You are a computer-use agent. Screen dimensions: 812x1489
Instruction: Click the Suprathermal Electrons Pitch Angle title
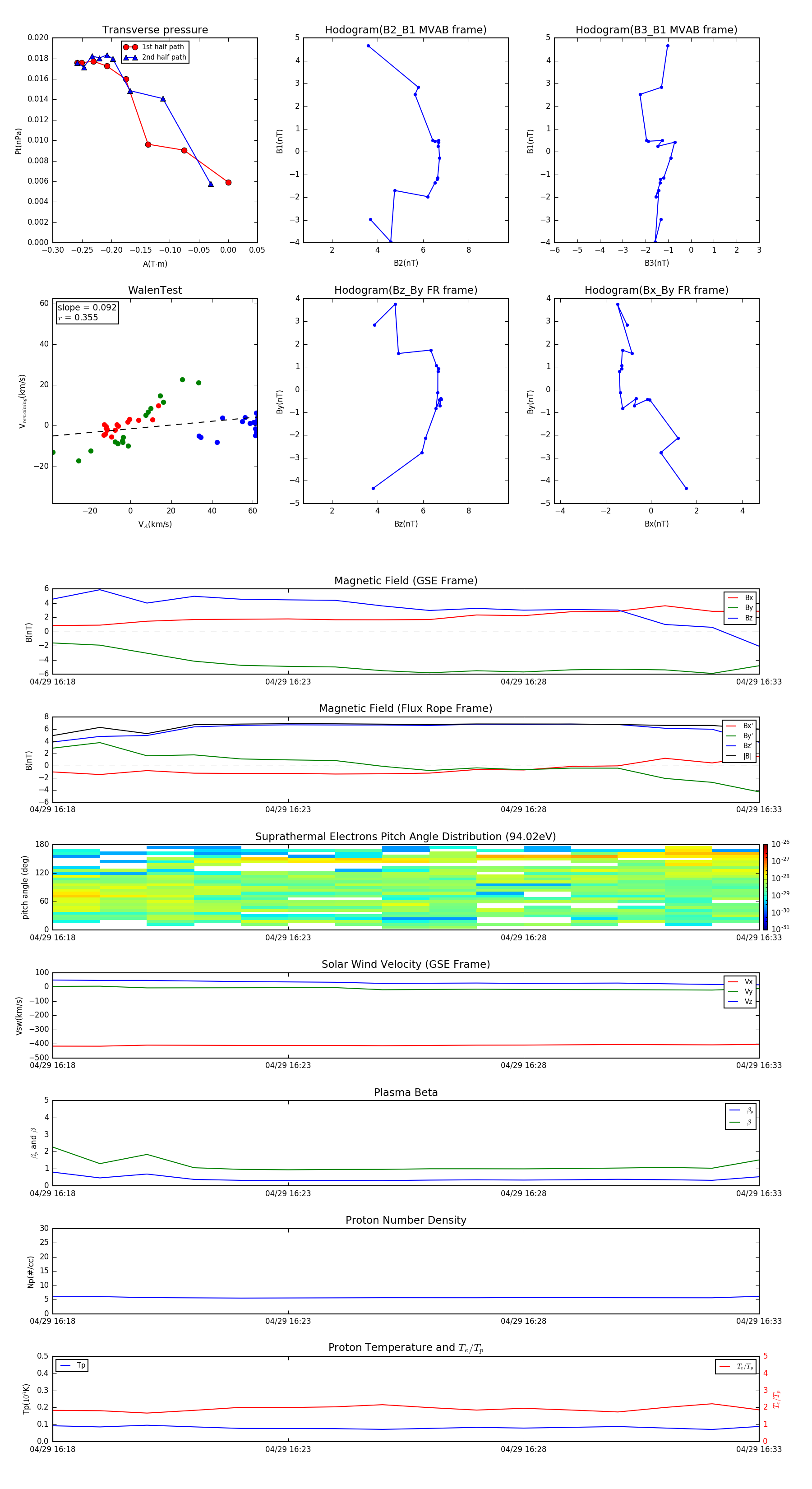406,837
